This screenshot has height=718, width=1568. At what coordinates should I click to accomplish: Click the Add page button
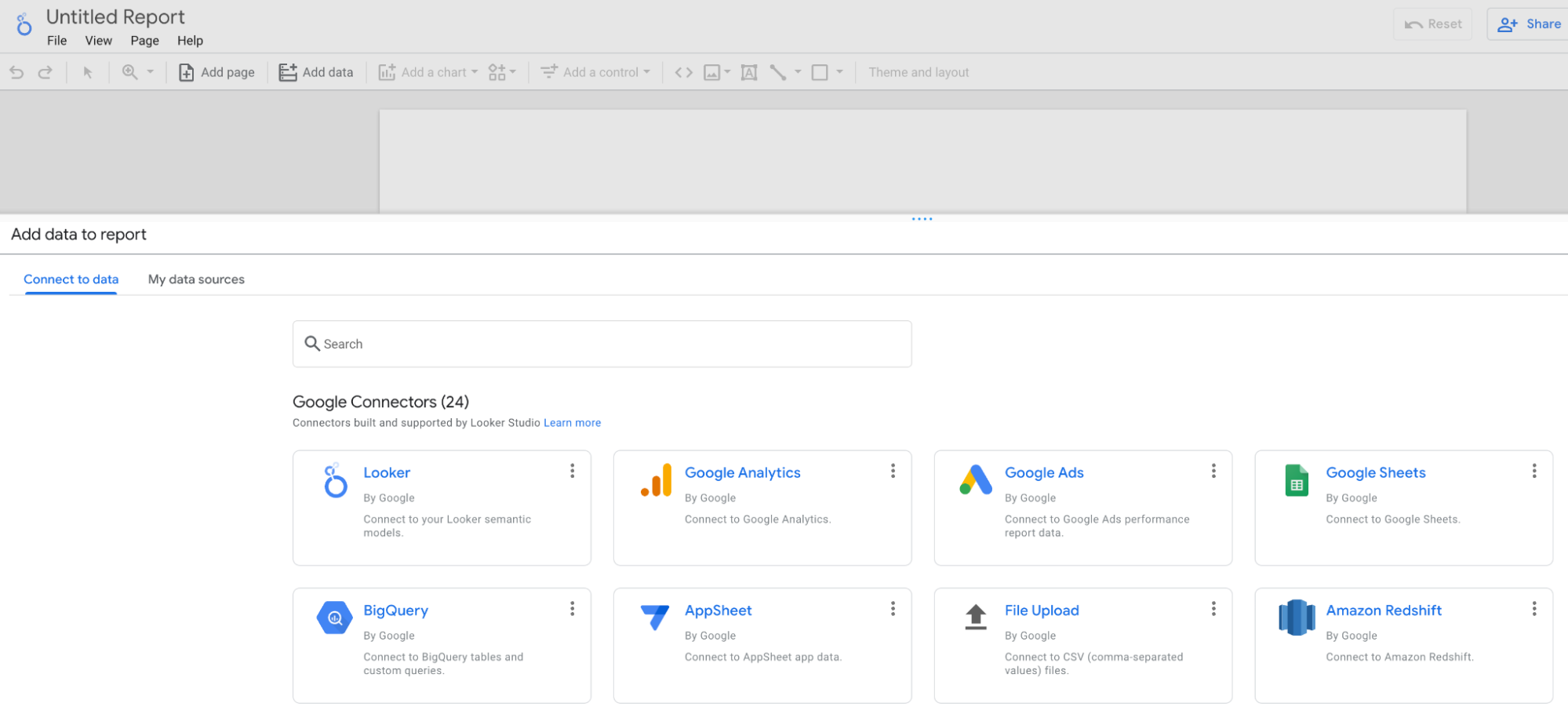pyautogui.click(x=216, y=72)
